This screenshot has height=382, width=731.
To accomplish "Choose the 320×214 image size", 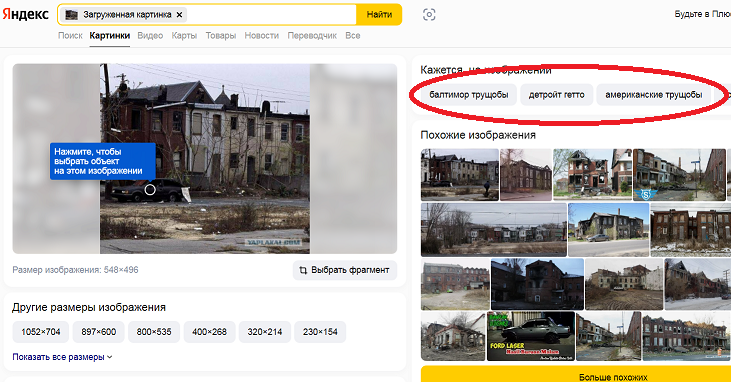I will point(265,332).
